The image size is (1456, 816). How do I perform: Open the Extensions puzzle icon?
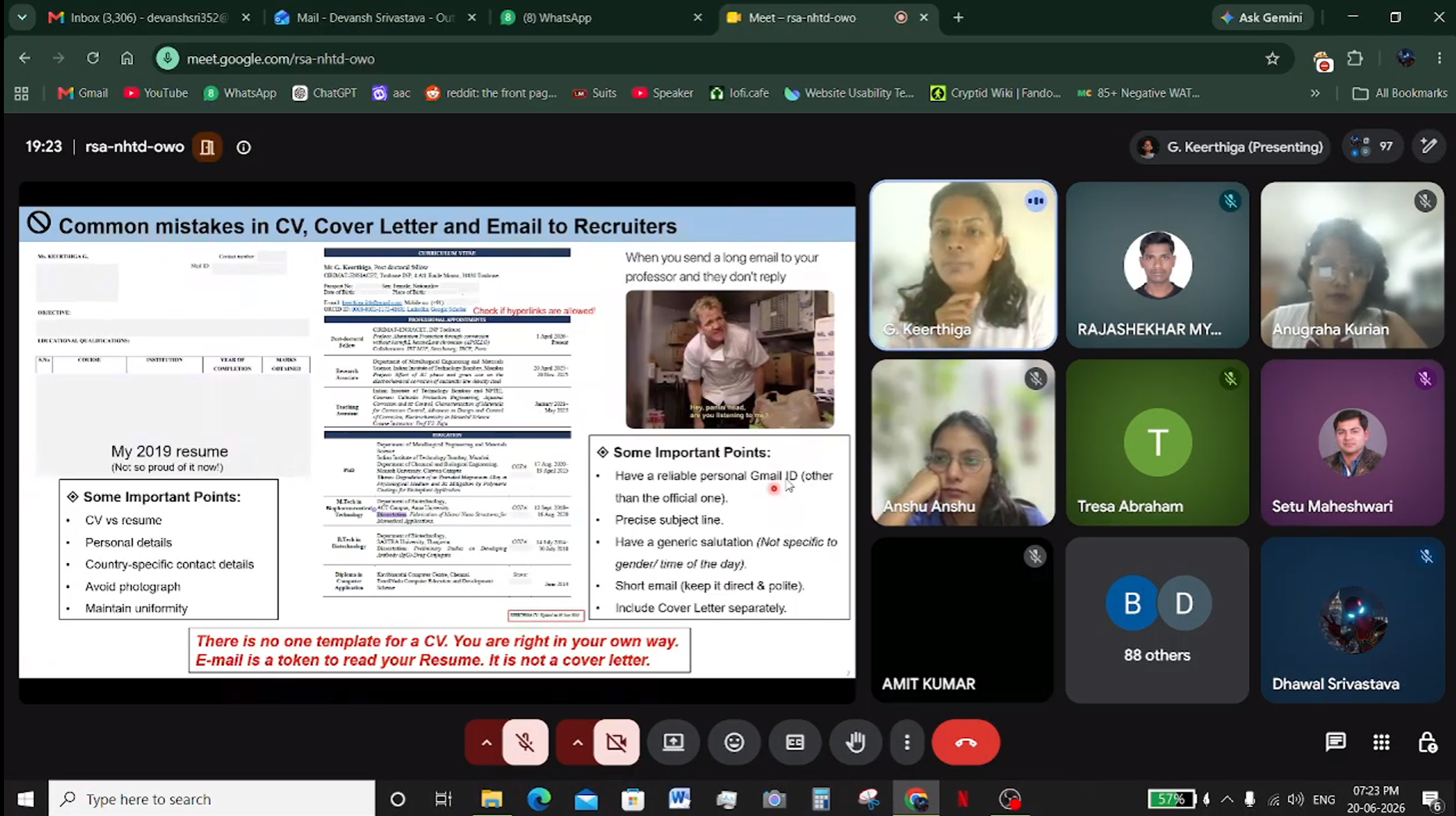tap(1356, 59)
